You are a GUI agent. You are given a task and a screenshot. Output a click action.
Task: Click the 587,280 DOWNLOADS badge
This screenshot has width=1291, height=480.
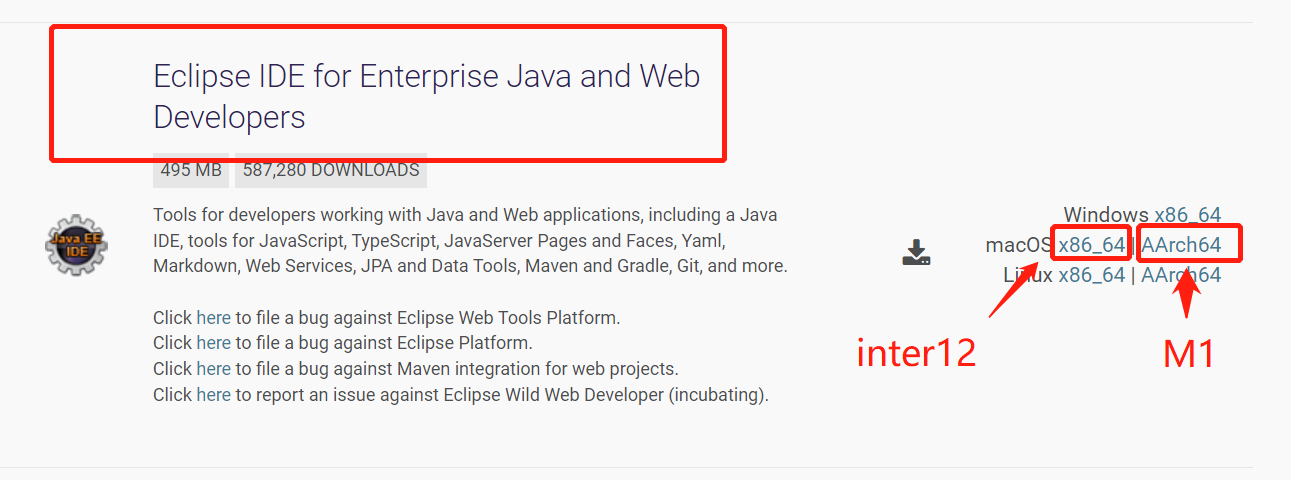tap(331, 170)
